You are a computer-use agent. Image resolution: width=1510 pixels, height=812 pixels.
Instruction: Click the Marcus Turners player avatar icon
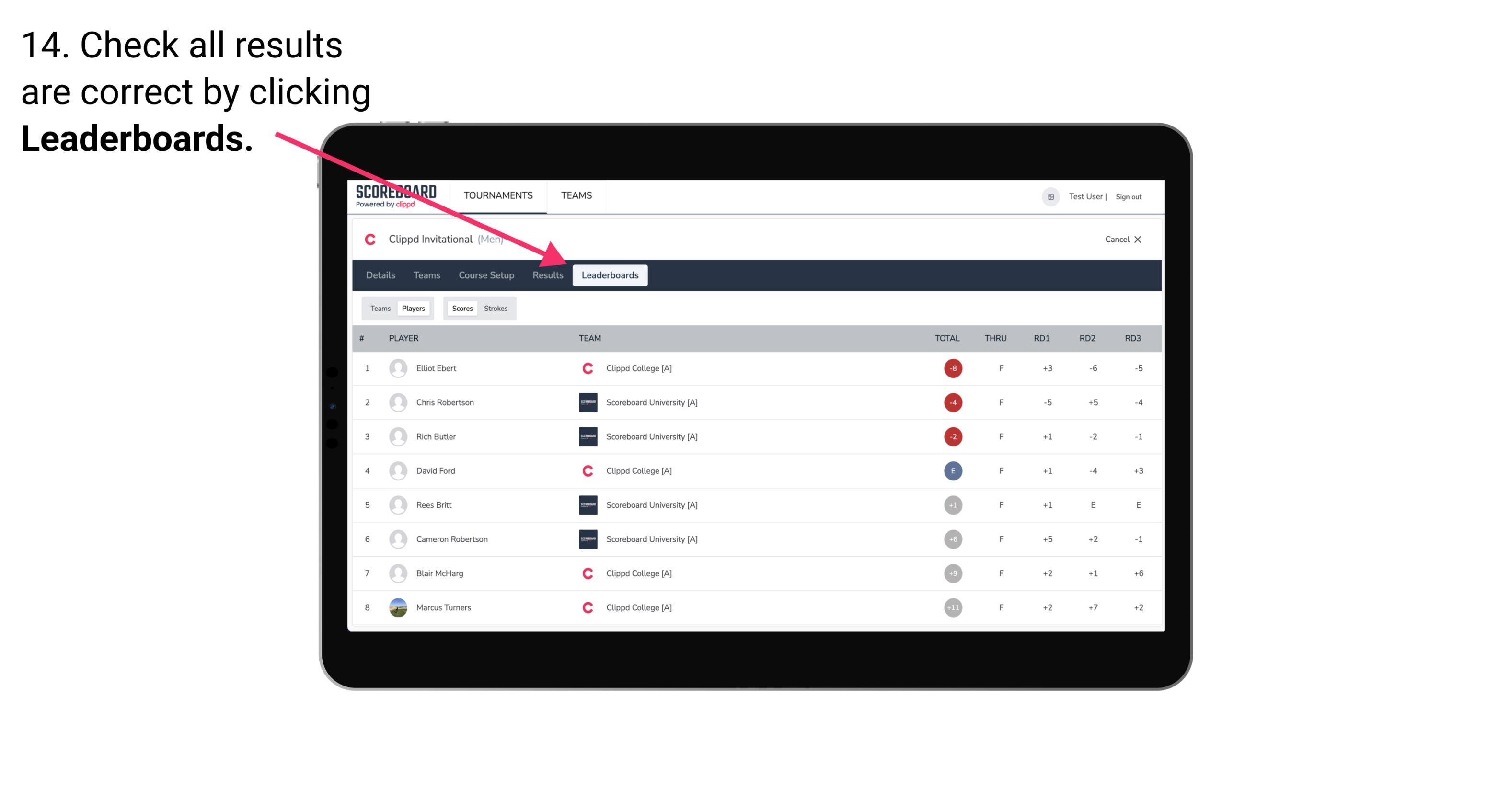tap(397, 607)
